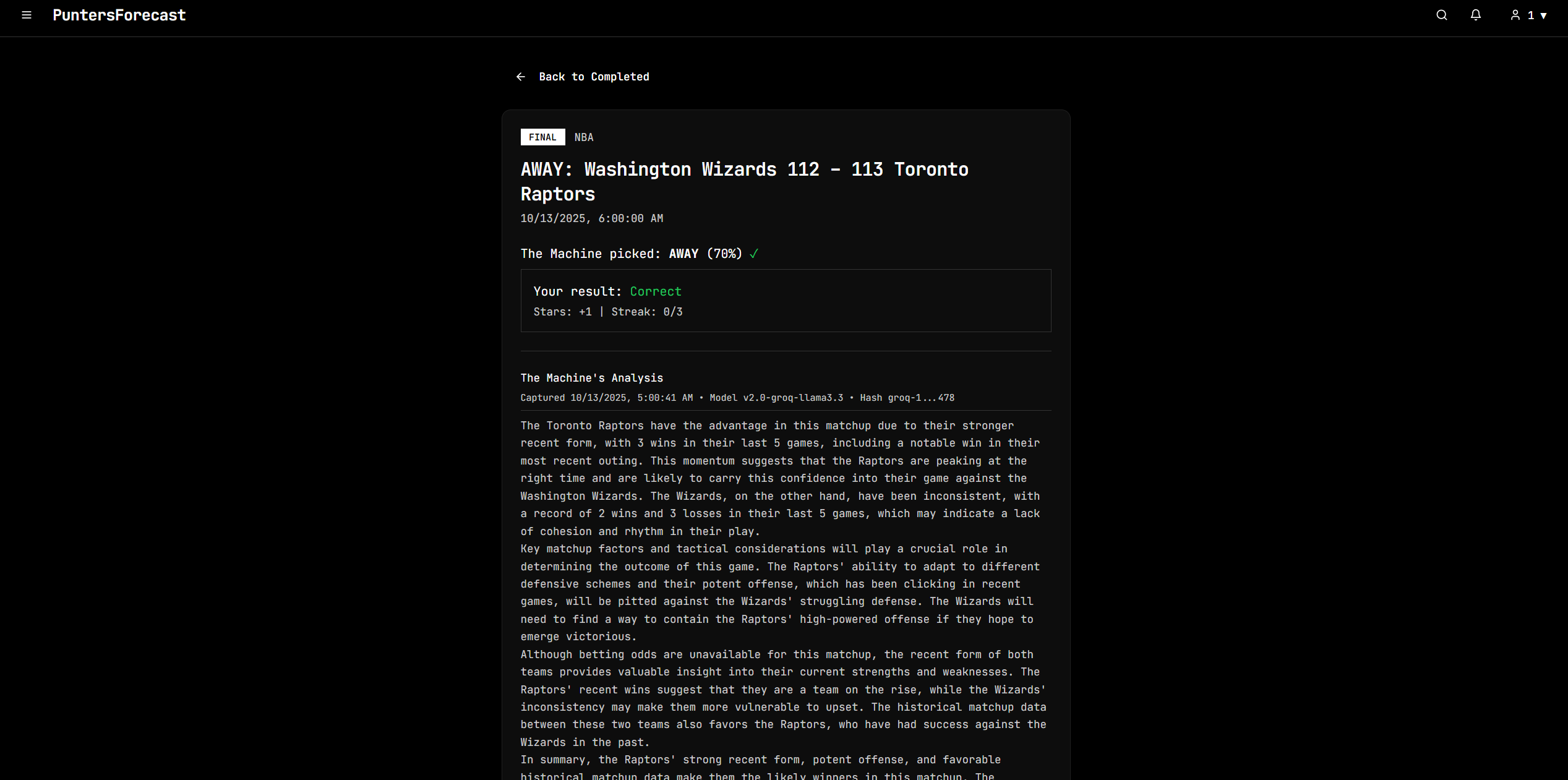Expand the account dropdown arrow
This screenshot has height=780, width=1568.
(1543, 15)
